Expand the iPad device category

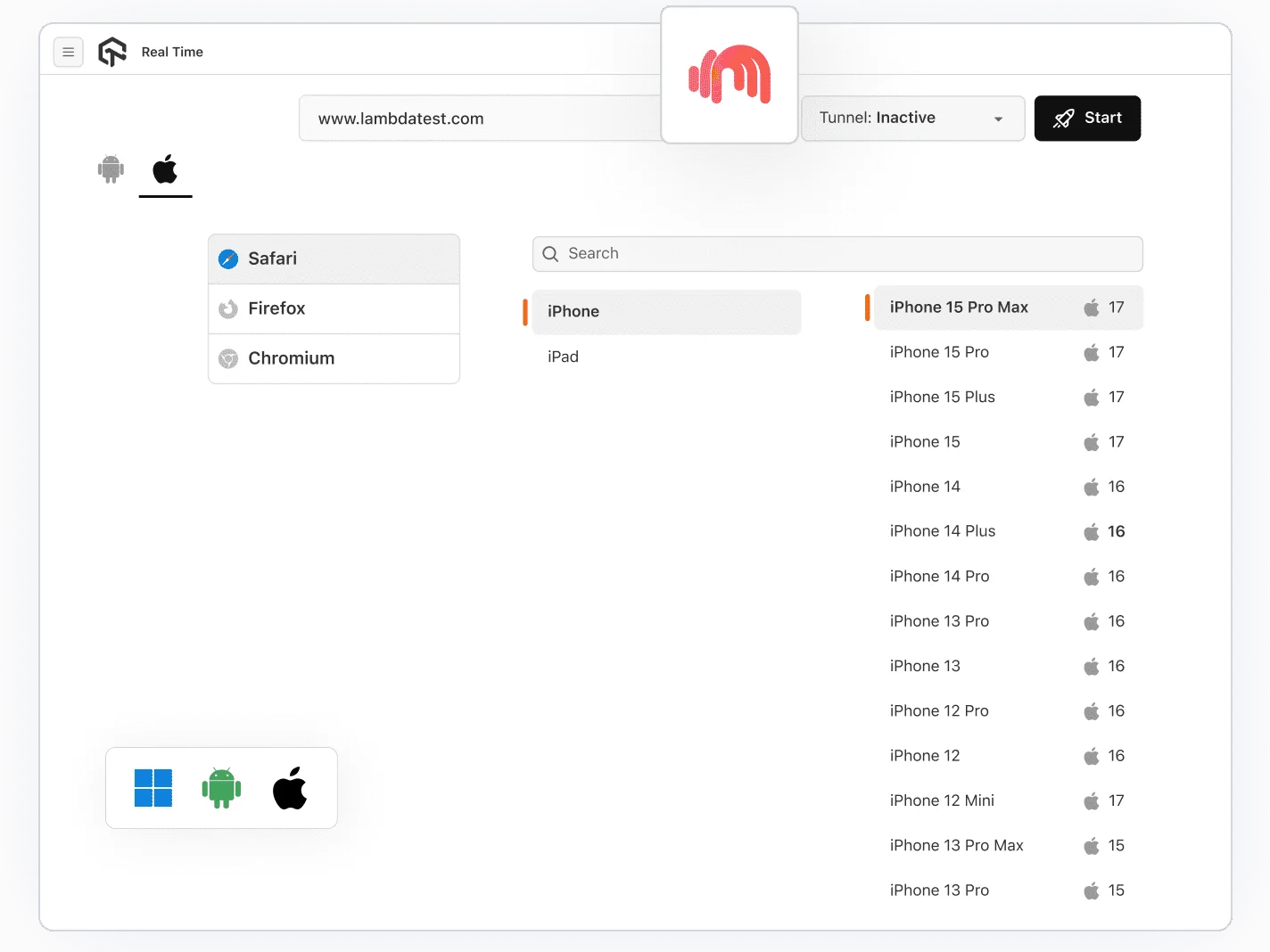[563, 356]
